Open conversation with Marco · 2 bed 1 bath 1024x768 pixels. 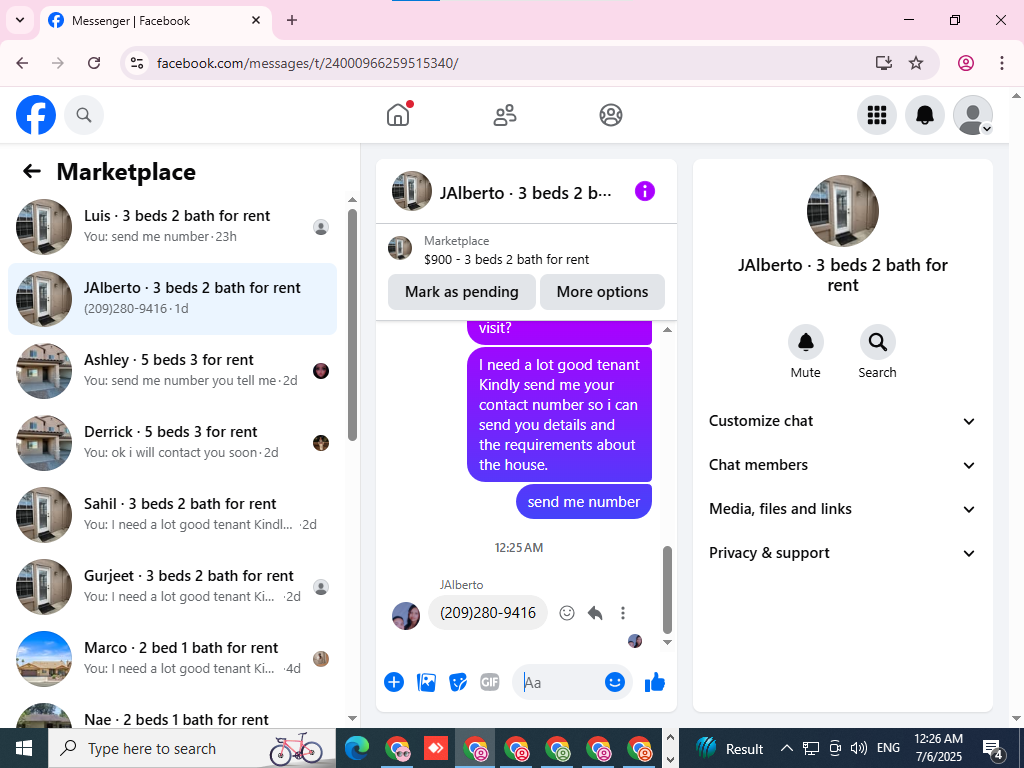tap(172, 658)
